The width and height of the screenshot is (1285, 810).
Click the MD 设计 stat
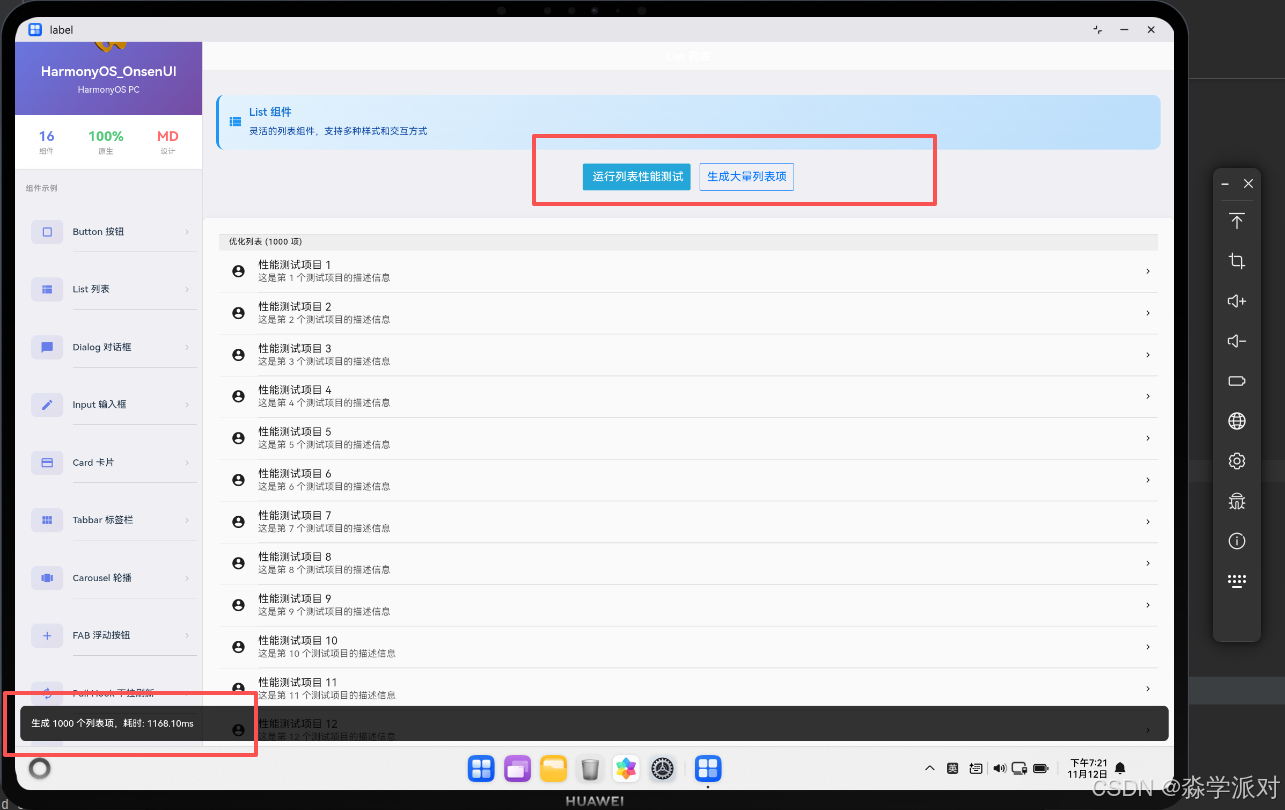click(168, 142)
